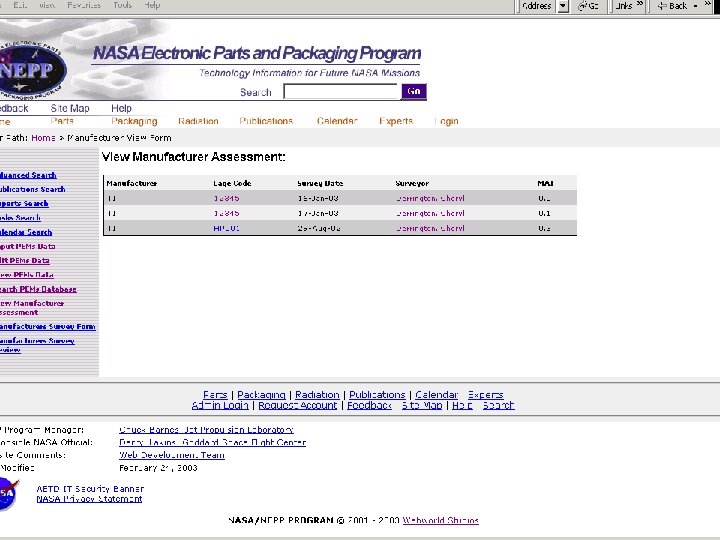720x540 pixels.
Task: Click the Cage Code column header
Action: (232, 183)
